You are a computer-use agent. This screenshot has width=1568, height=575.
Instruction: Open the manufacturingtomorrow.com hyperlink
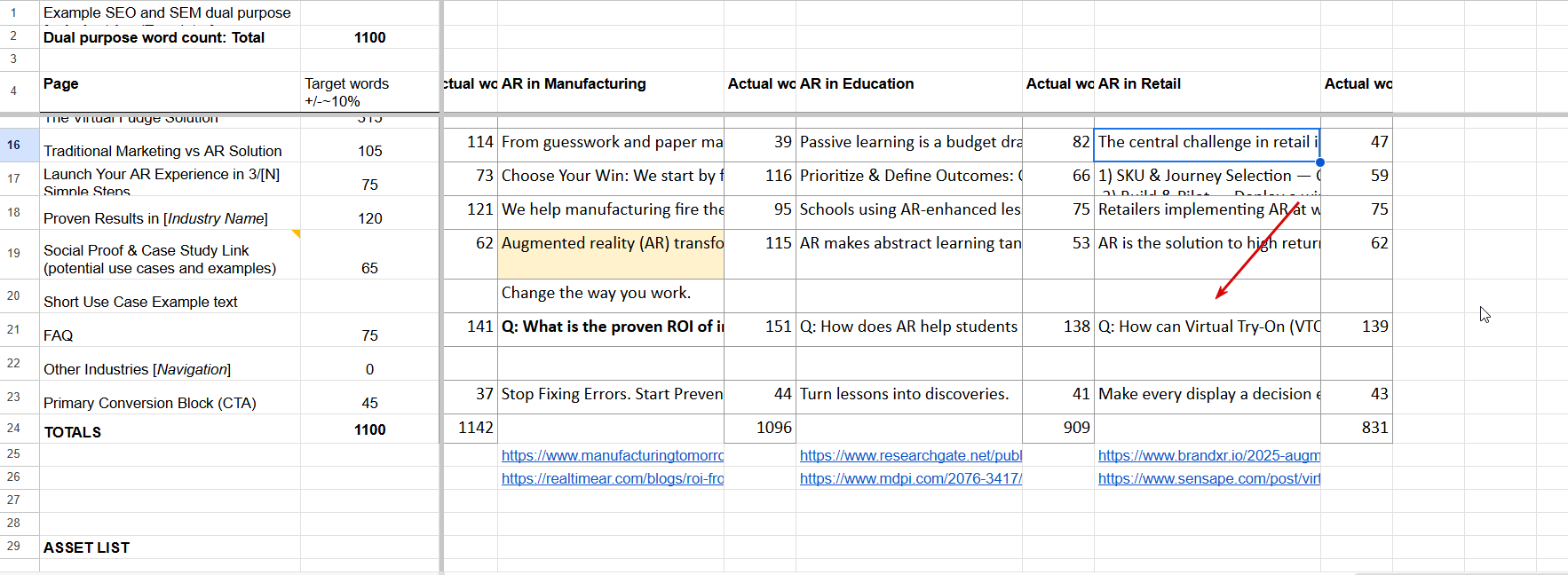click(x=613, y=455)
